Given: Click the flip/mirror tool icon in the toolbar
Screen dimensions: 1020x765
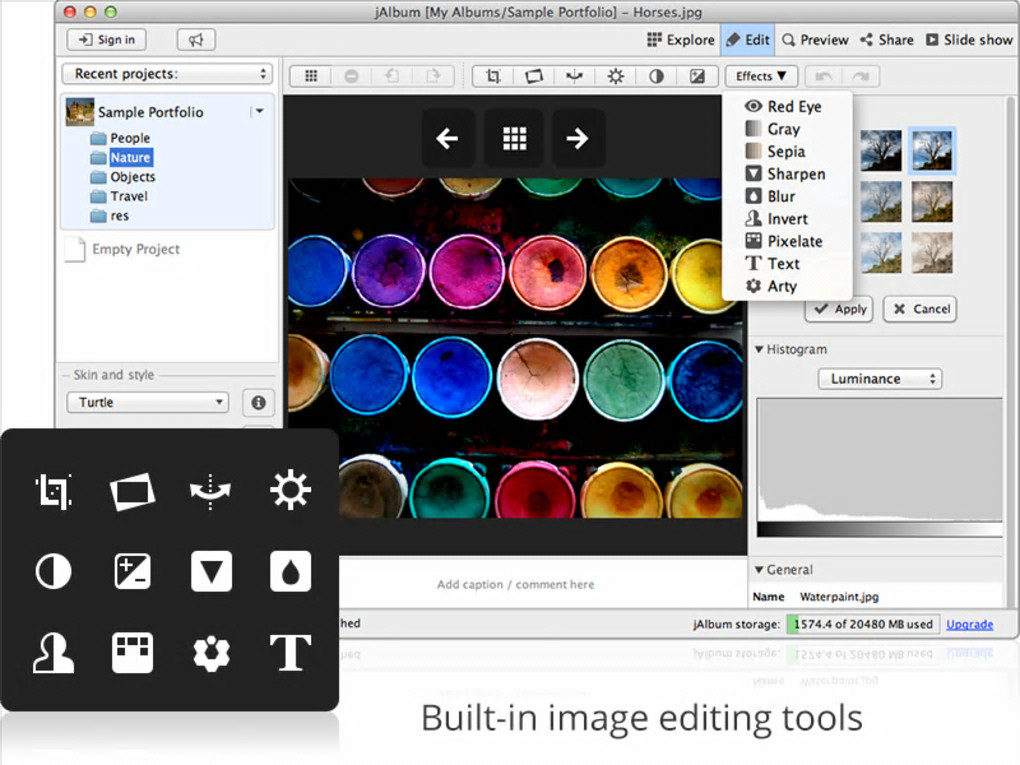Looking at the screenshot, I should 574,76.
